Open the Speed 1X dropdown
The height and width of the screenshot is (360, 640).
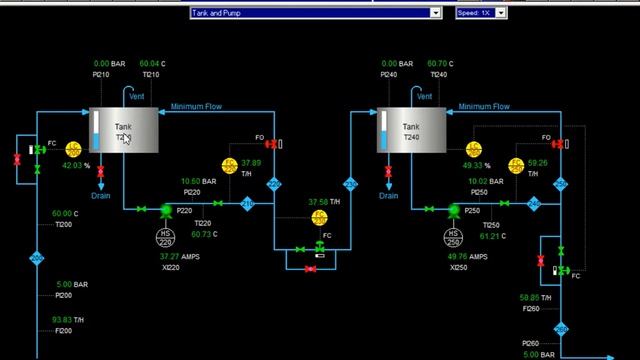pos(501,13)
